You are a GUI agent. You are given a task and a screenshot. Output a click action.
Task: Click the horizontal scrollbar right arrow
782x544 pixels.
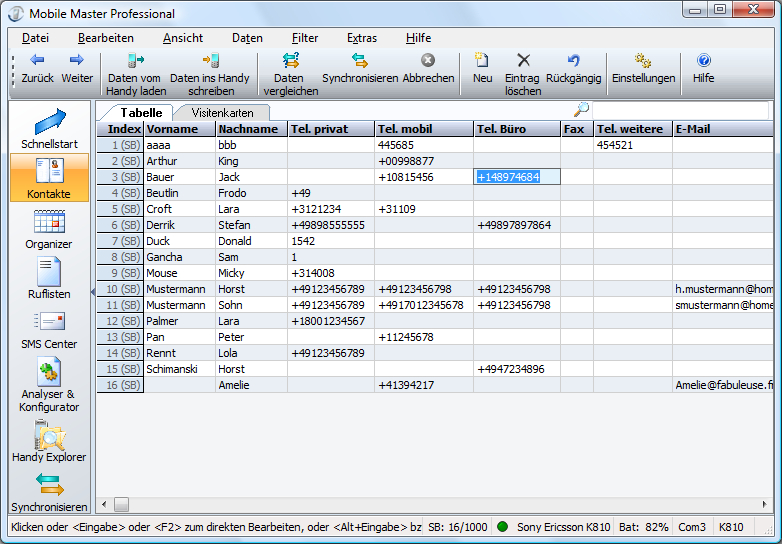click(764, 504)
